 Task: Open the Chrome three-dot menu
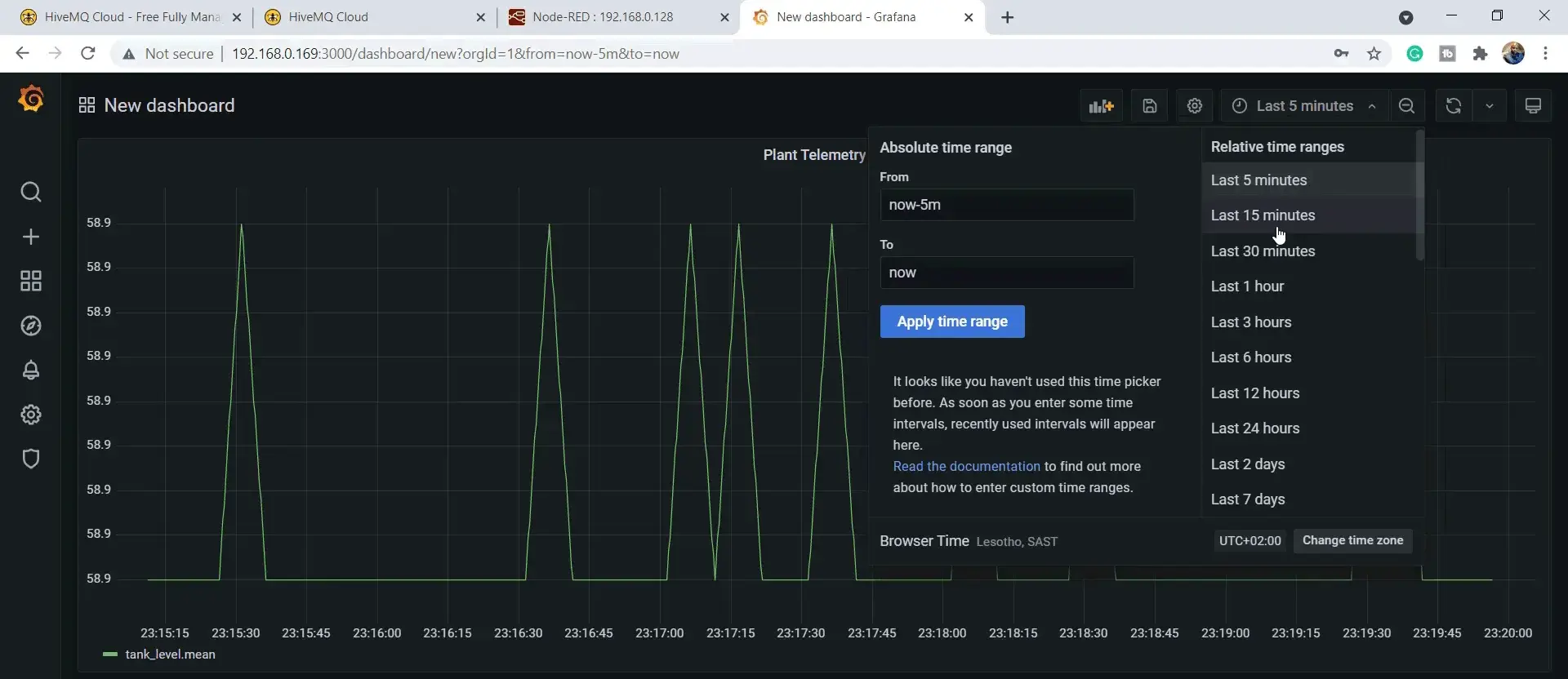[x=1545, y=54]
